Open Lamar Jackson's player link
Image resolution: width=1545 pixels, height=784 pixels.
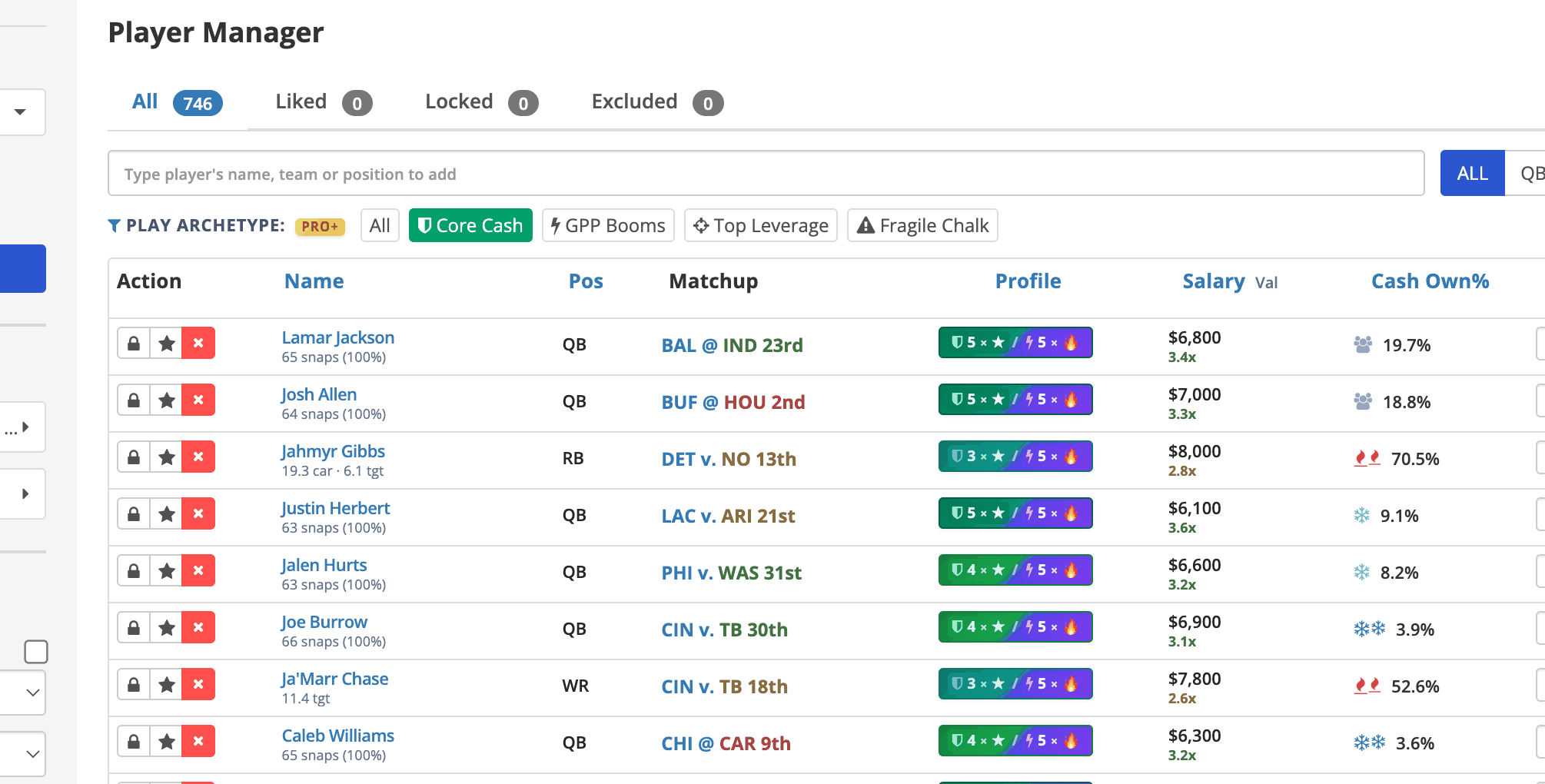[337, 337]
